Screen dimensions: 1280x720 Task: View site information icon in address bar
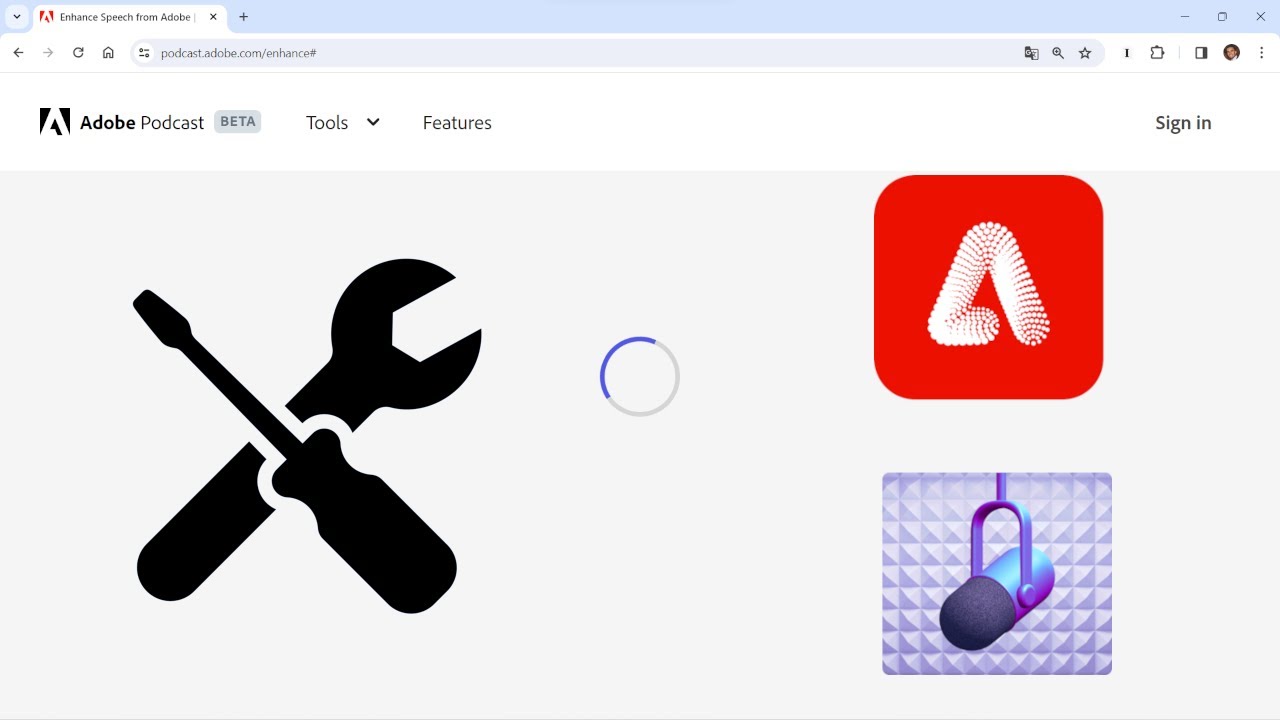click(144, 53)
